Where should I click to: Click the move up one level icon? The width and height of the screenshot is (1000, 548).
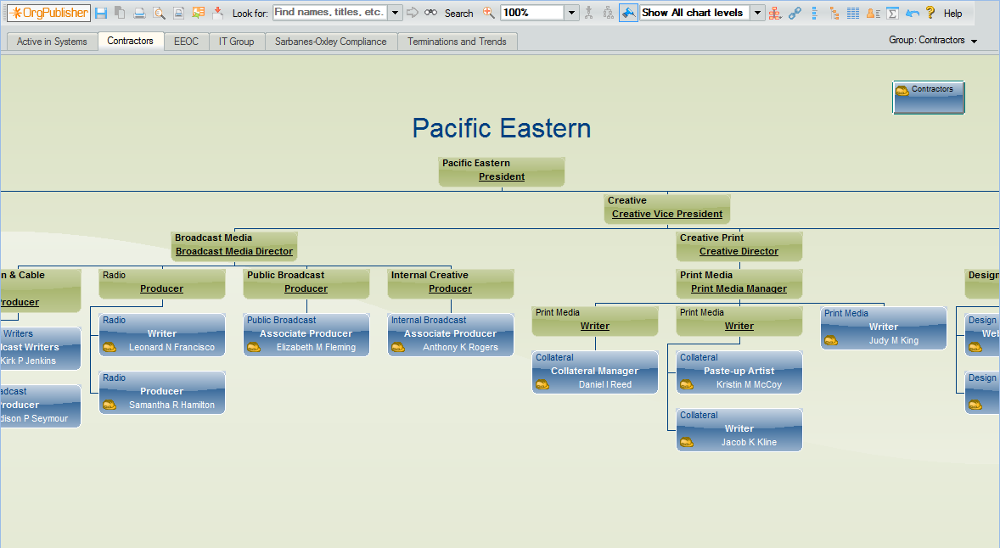pos(589,13)
